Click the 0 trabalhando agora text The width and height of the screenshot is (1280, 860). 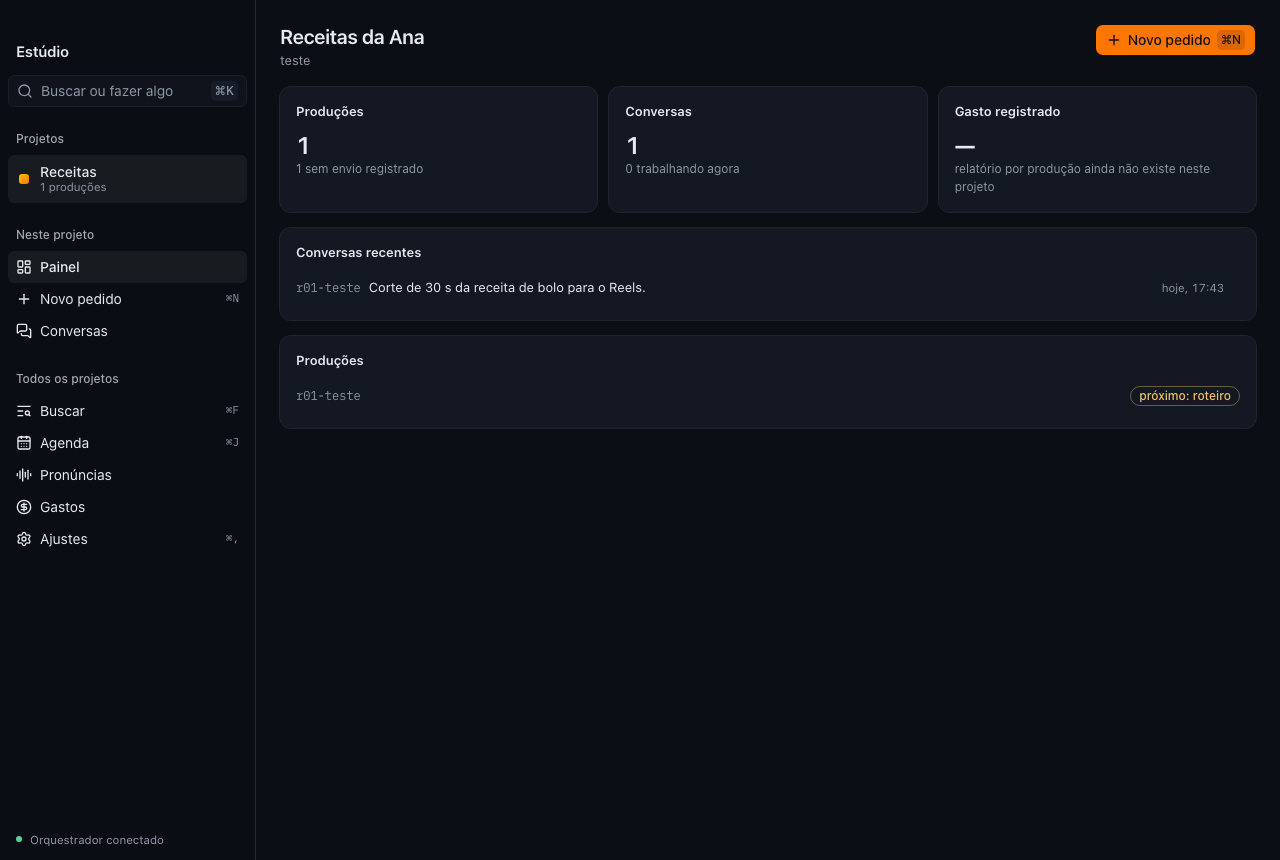click(682, 169)
